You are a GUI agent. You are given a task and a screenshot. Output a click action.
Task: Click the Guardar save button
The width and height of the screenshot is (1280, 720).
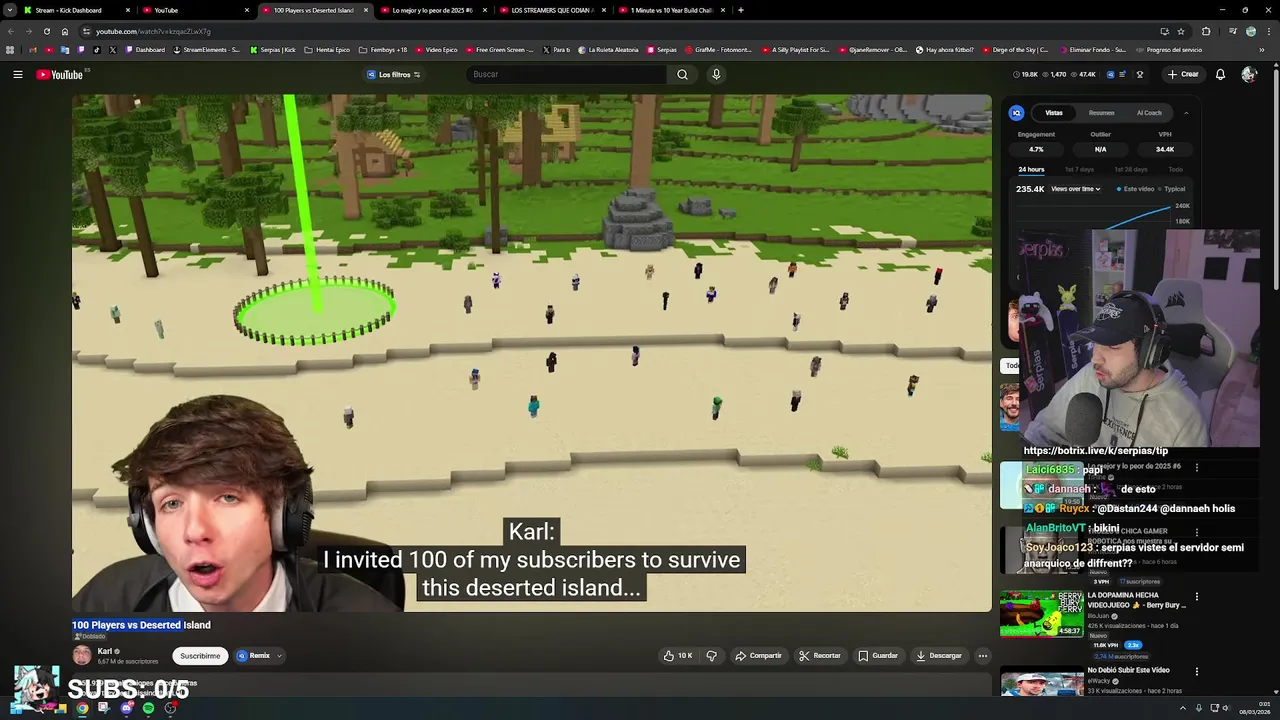(878, 656)
